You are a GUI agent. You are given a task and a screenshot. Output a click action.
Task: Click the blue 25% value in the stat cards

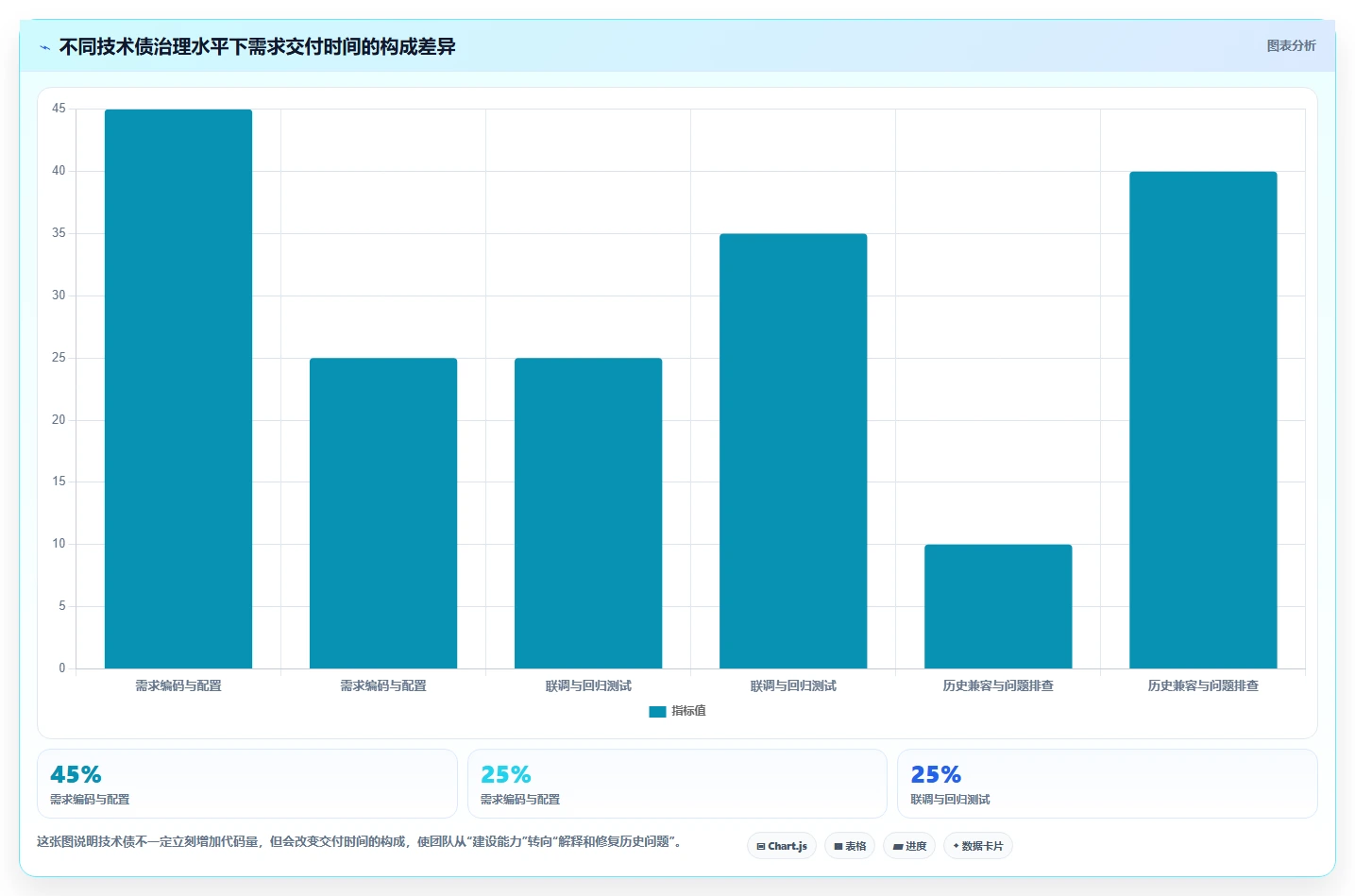936,775
